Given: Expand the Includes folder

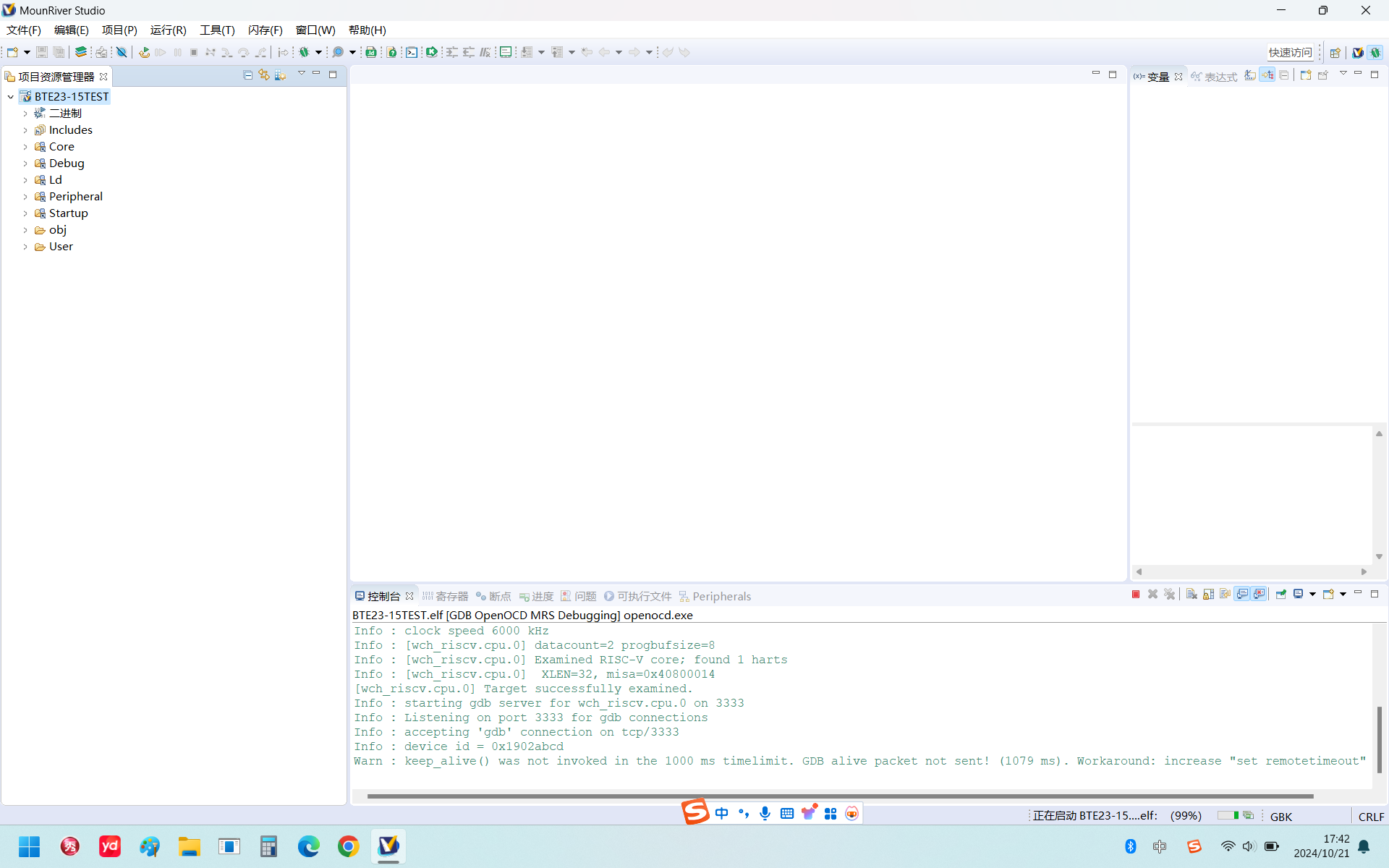Looking at the screenshot, I should coord(25,130).
